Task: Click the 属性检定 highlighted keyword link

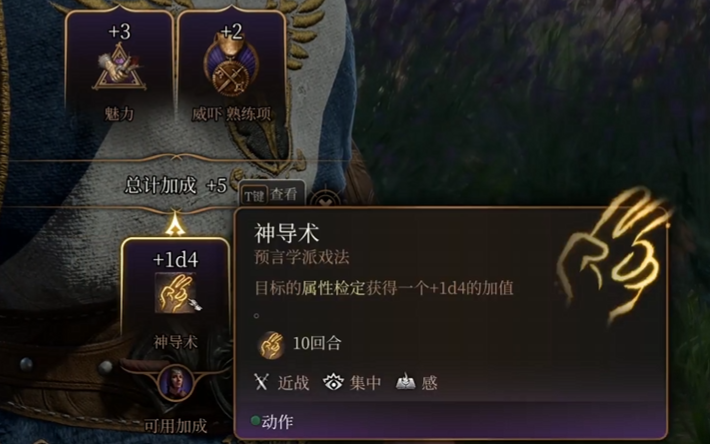Action: (333, 288)
